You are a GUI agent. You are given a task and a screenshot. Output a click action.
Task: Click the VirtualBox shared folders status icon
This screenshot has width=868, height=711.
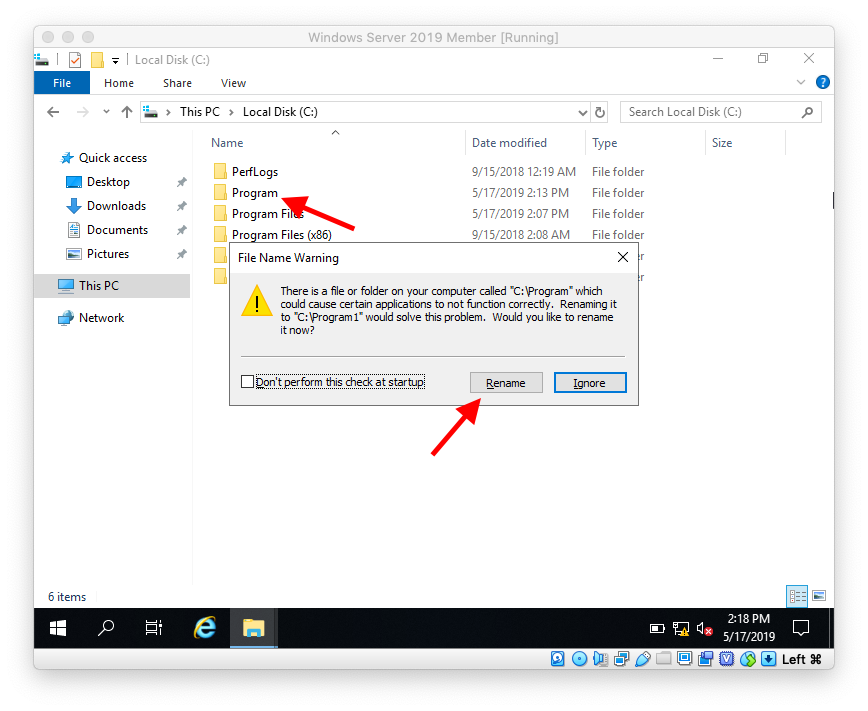click(664, 659)
